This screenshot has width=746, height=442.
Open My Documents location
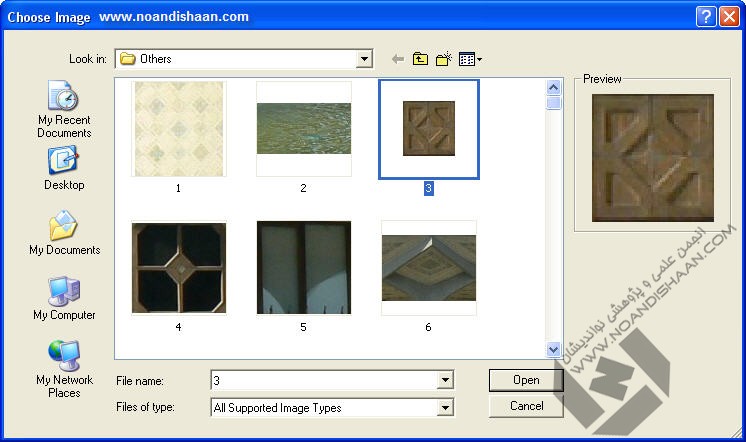tap(64, 232)
